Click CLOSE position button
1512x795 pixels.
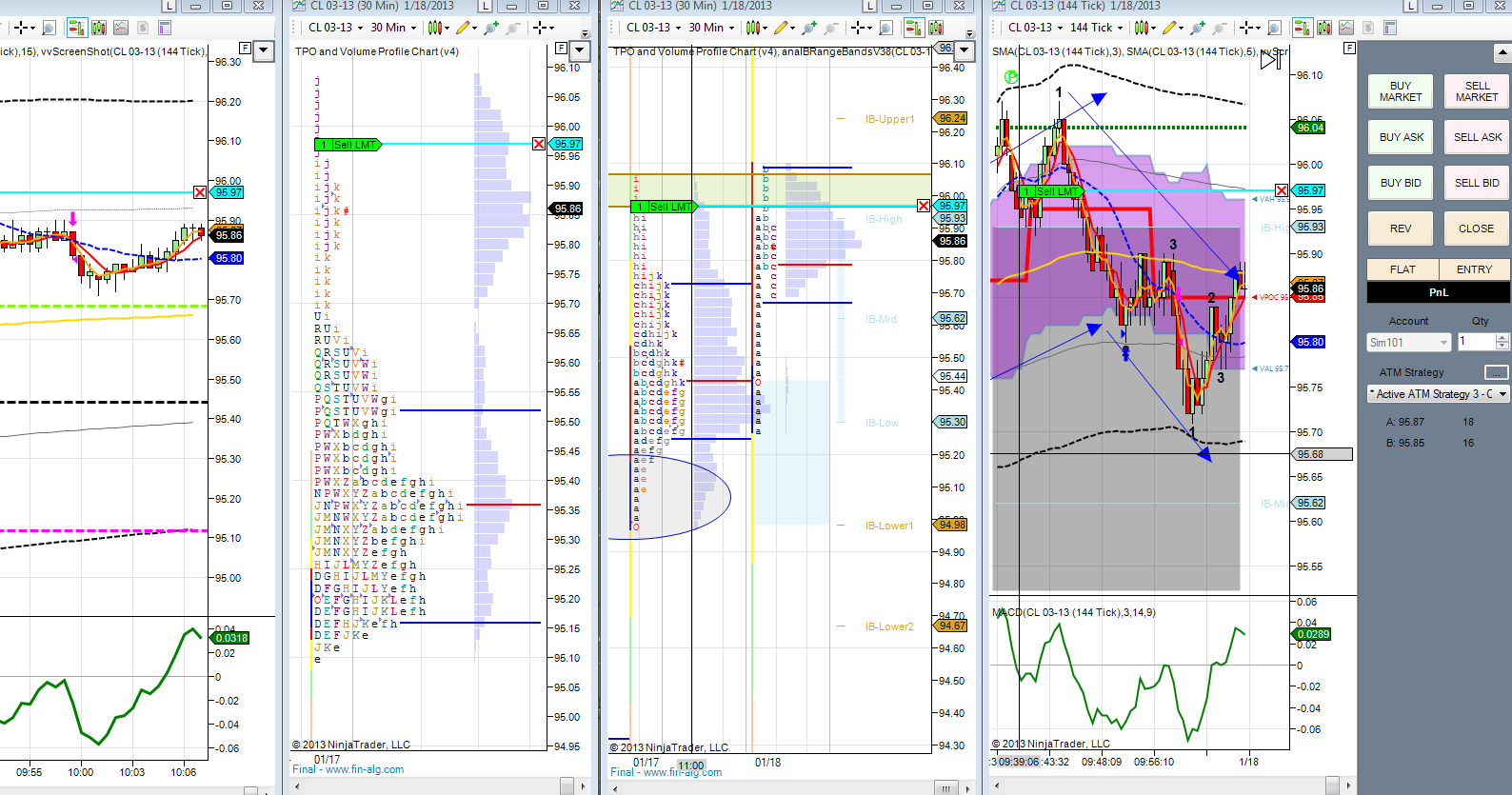tap(1477, 229)
